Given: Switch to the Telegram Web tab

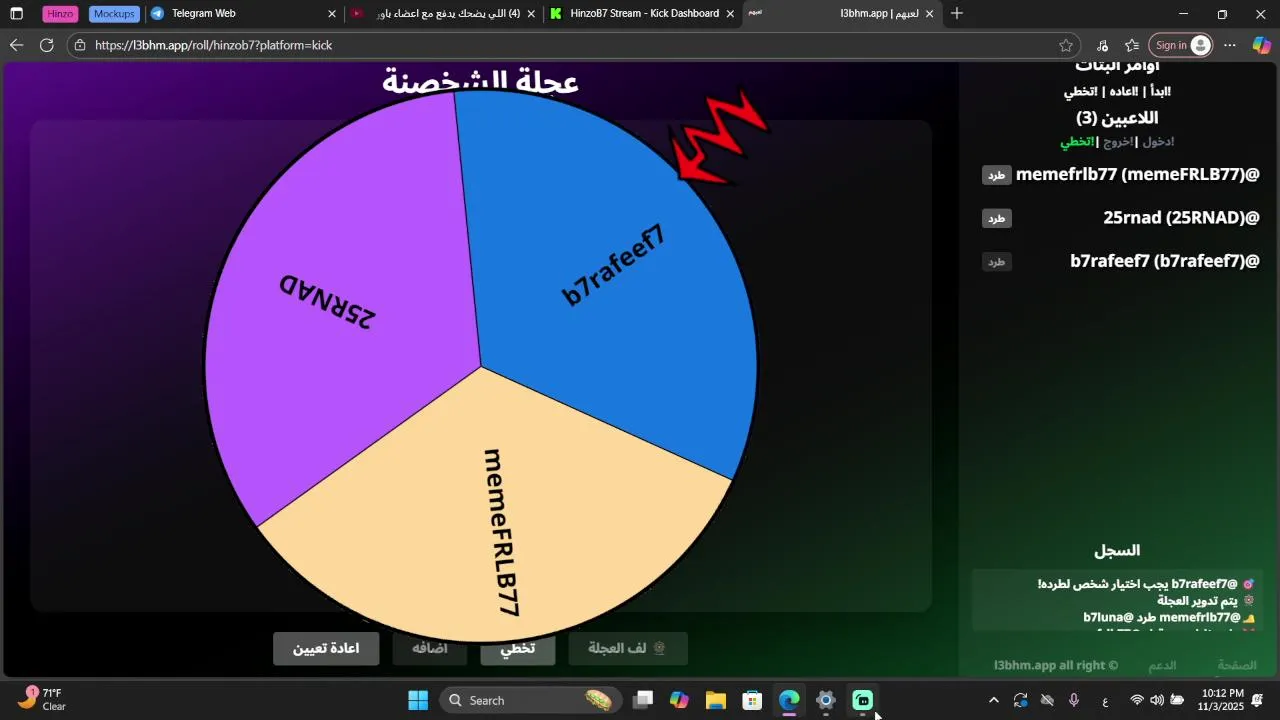Looking at the screenshot, I should pyautogui.click(x=243, y=14).
